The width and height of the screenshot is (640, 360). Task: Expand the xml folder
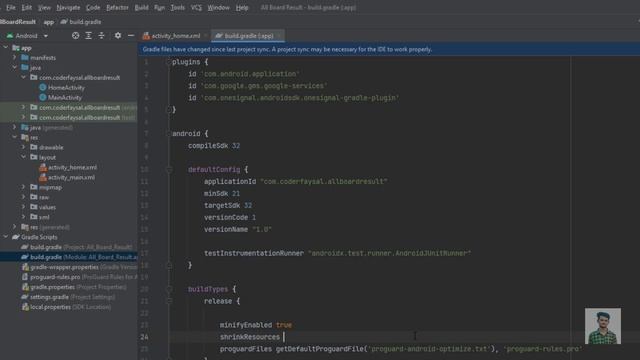point(24,217)
